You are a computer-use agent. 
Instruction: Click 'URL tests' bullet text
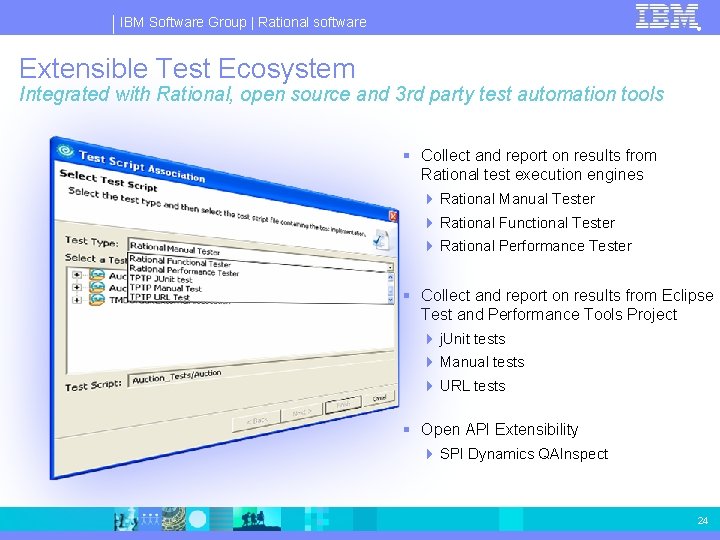[472, 386]
